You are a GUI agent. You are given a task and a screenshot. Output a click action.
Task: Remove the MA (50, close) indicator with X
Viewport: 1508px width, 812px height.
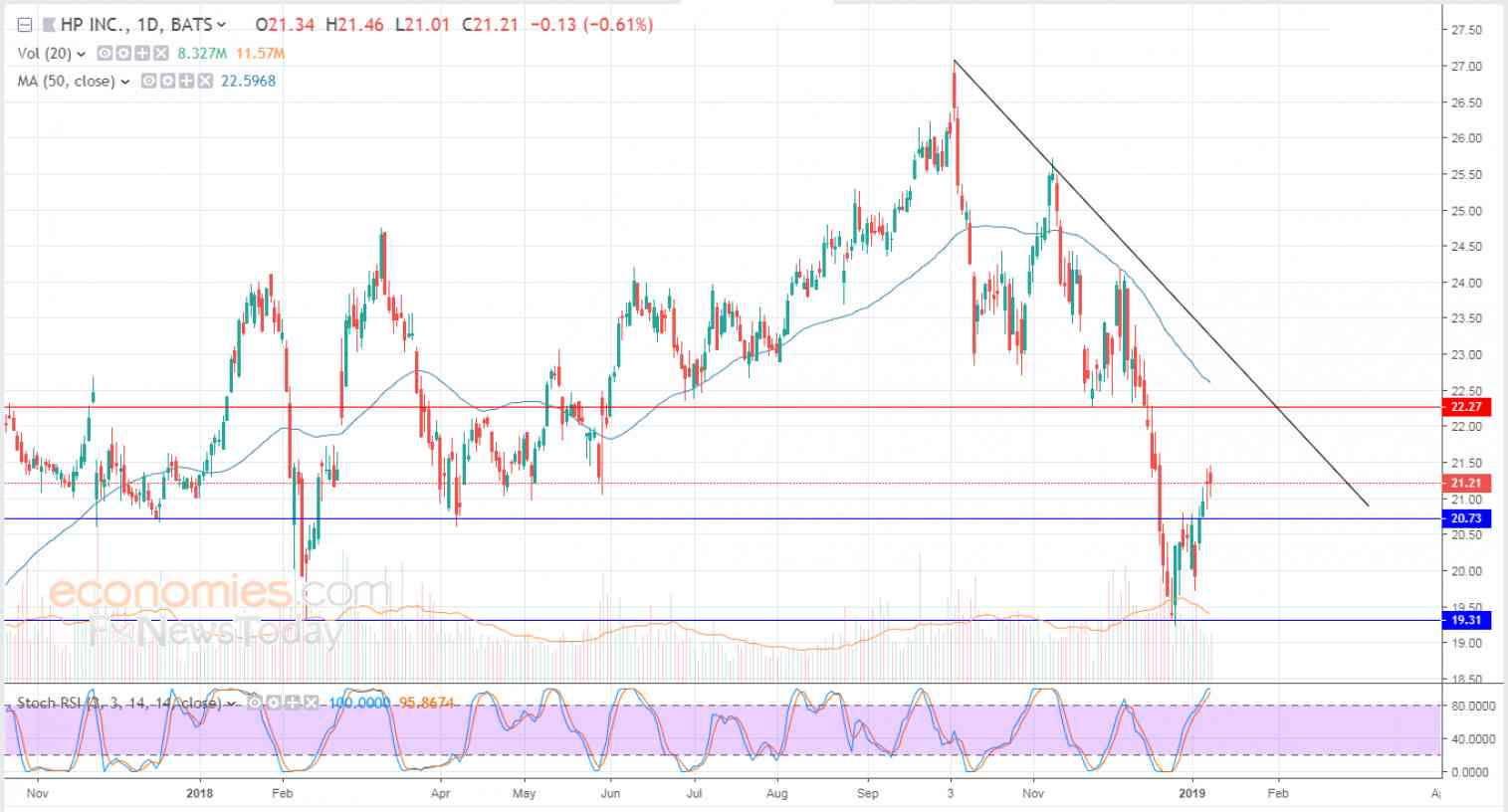(x=205, y=81)
